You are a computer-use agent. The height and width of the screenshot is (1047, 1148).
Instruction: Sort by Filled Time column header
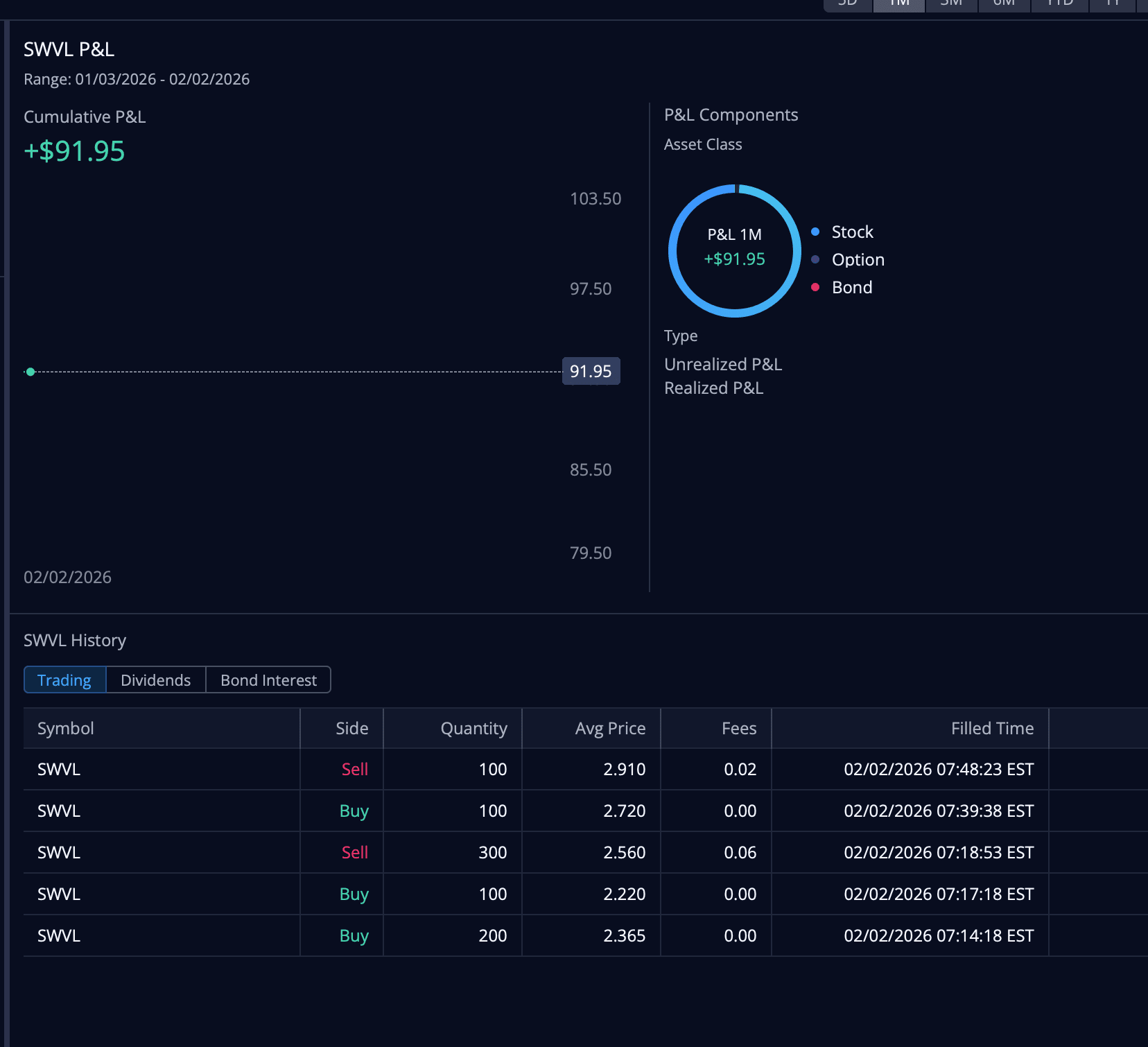tap(991, 728)
